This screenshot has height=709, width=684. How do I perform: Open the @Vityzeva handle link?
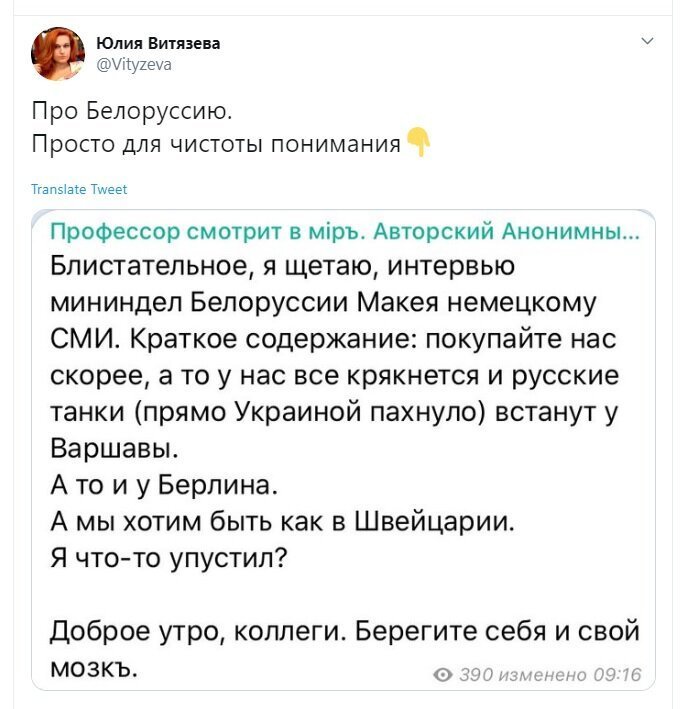point(134,65)
